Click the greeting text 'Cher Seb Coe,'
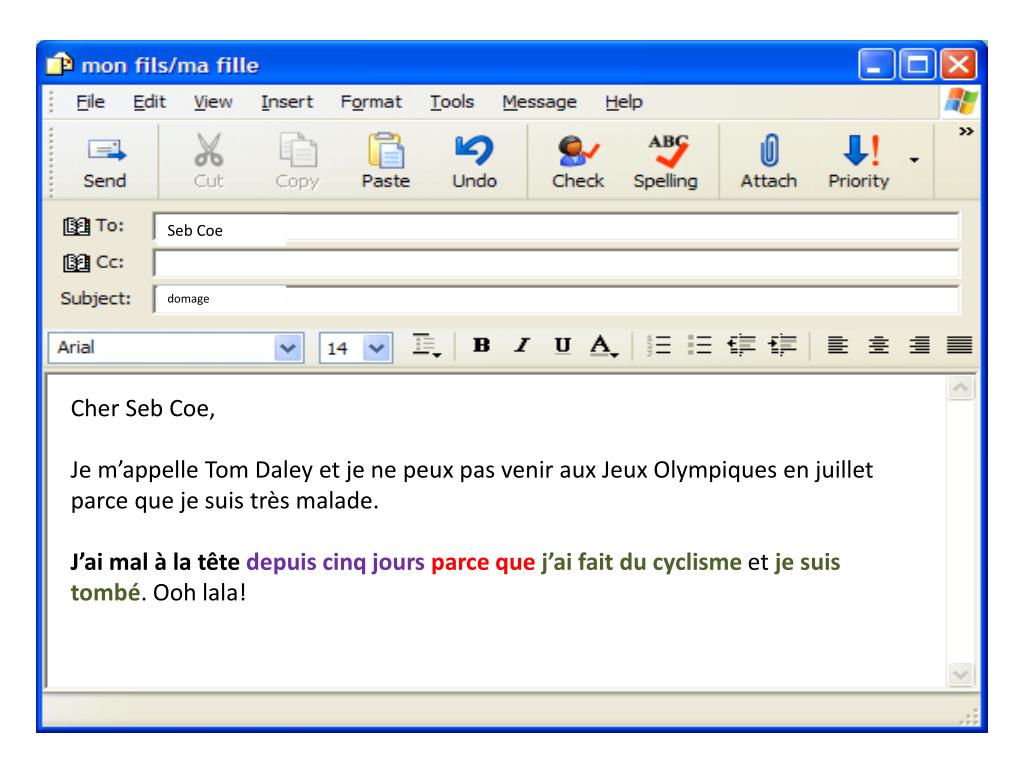1024x768 pixels. (x=143, y=409)
